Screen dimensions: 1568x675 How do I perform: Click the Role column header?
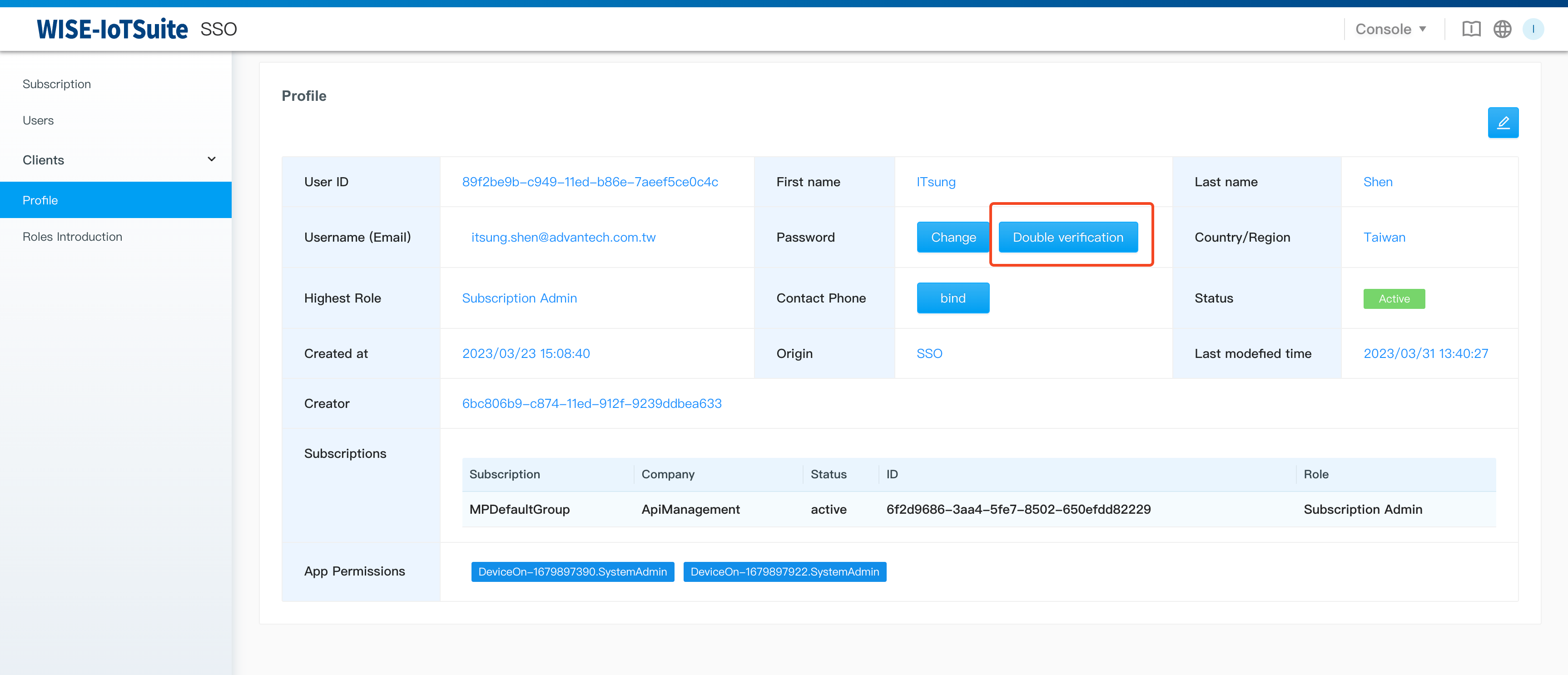tap(1315, 474)
